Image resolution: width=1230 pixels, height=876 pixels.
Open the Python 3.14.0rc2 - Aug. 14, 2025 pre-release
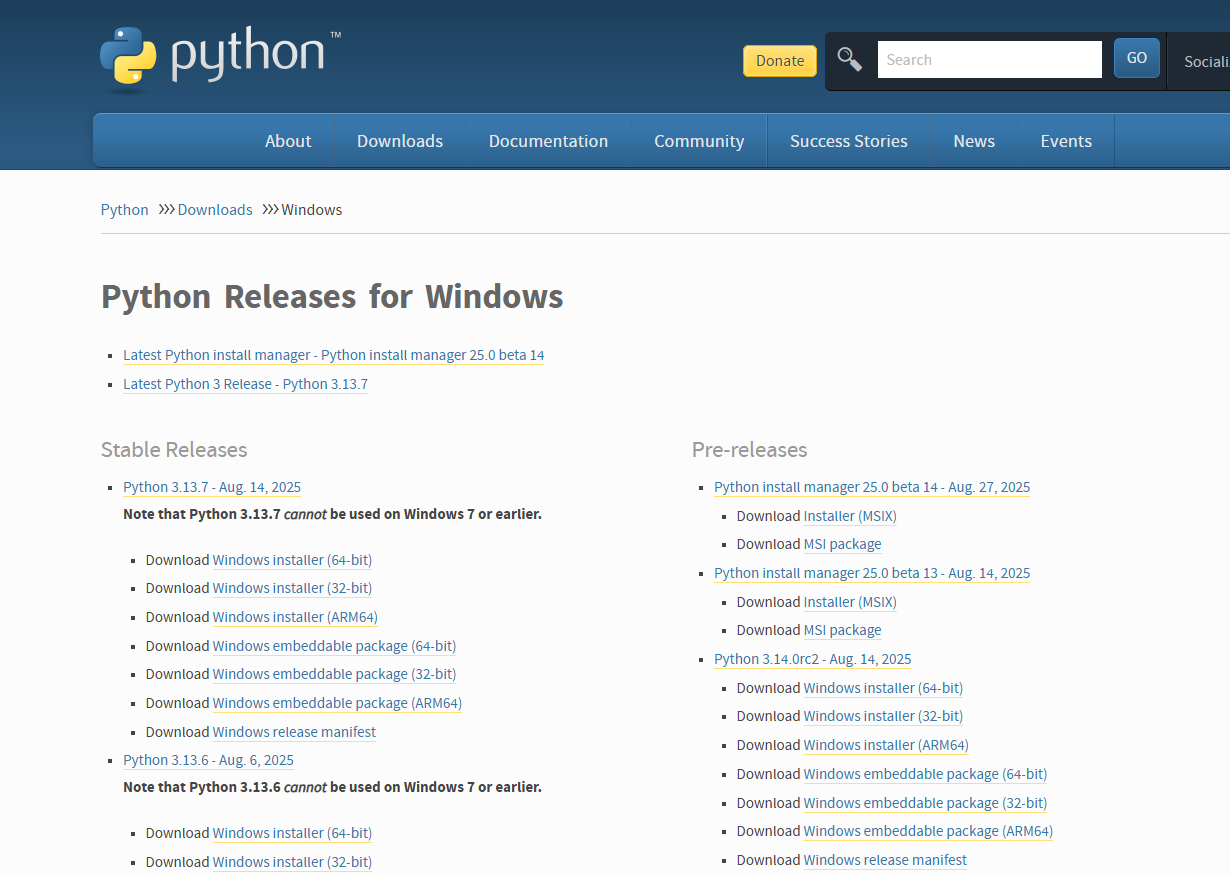tap(813, 659)
